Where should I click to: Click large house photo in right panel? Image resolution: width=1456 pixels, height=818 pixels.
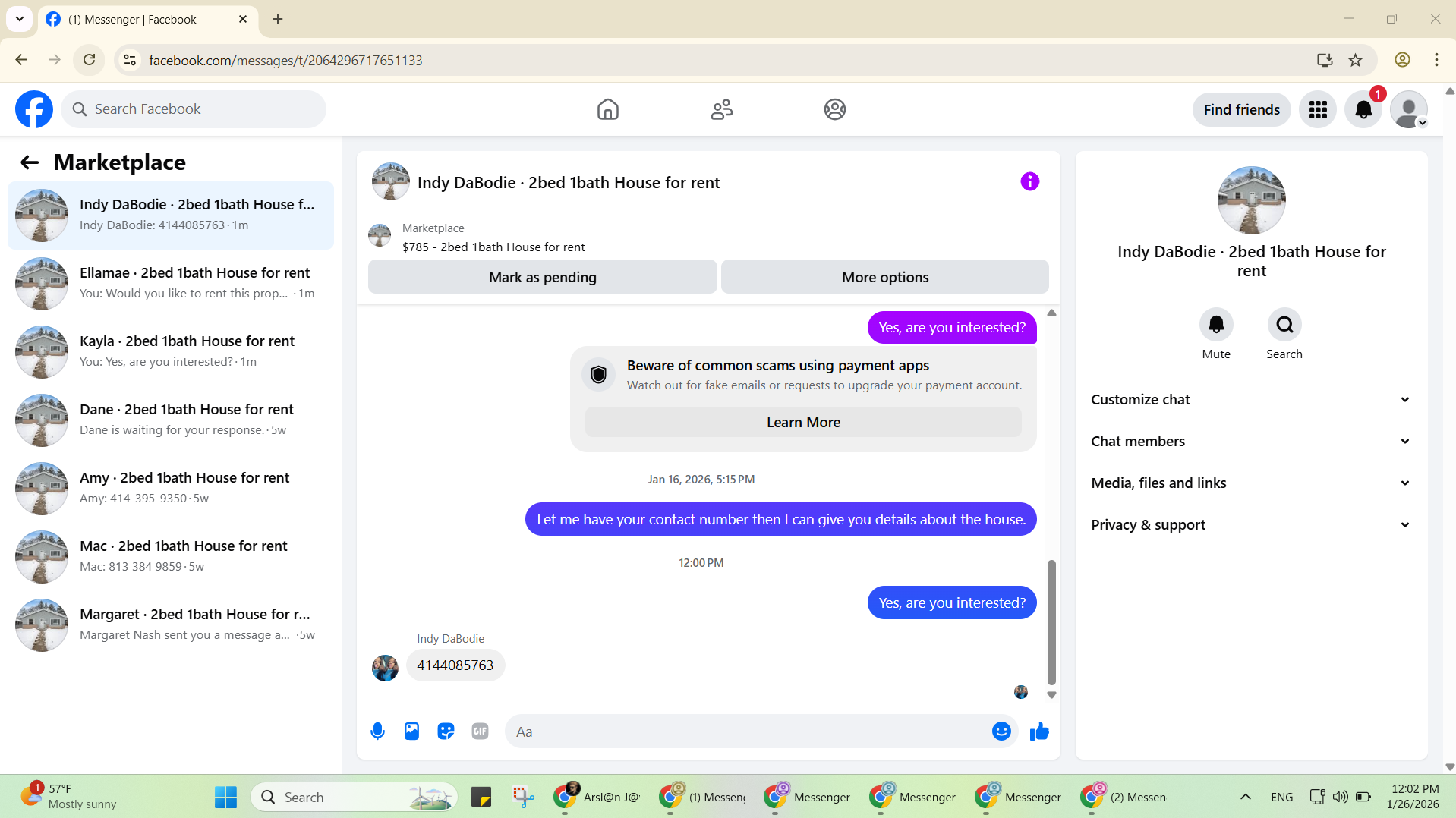1251,200
